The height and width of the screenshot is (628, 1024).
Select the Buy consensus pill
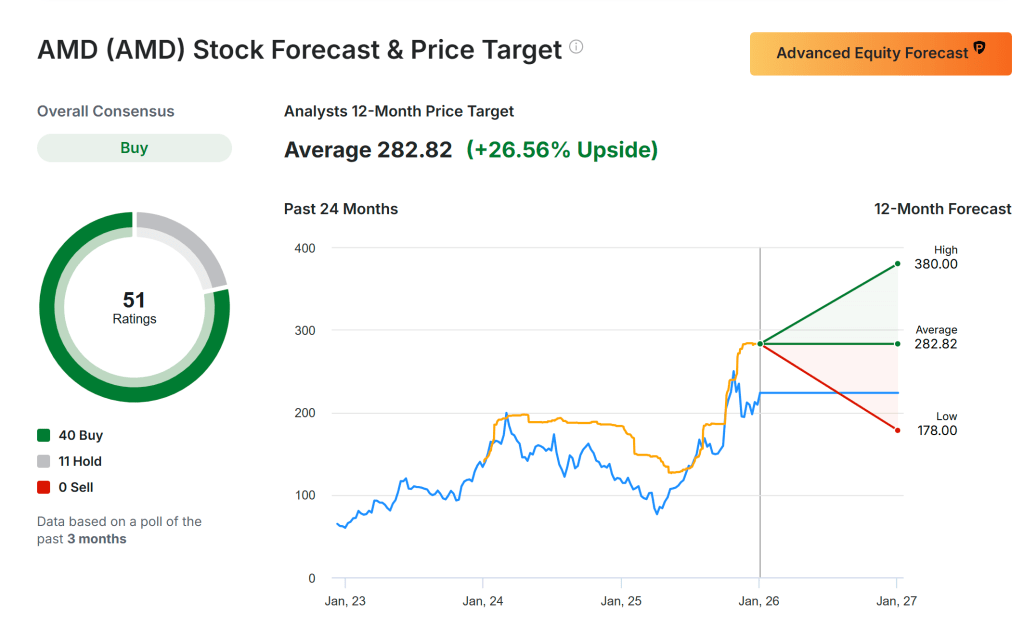pos(134,148)
